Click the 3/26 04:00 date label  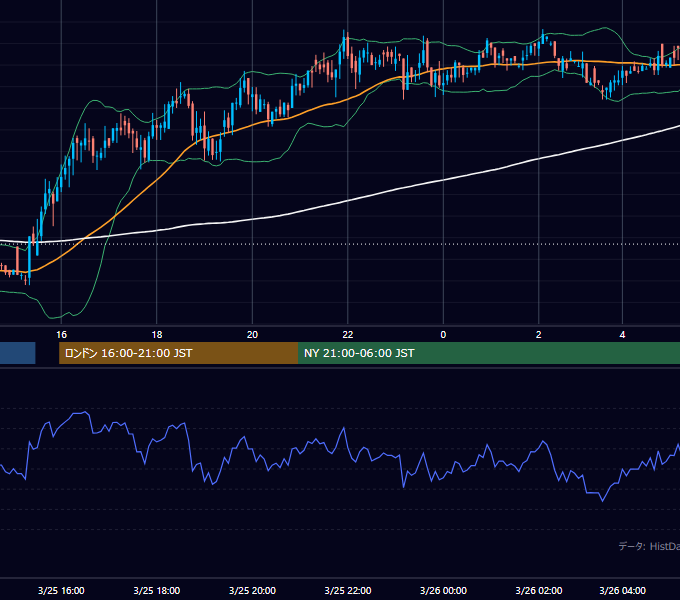pos(622,590)
